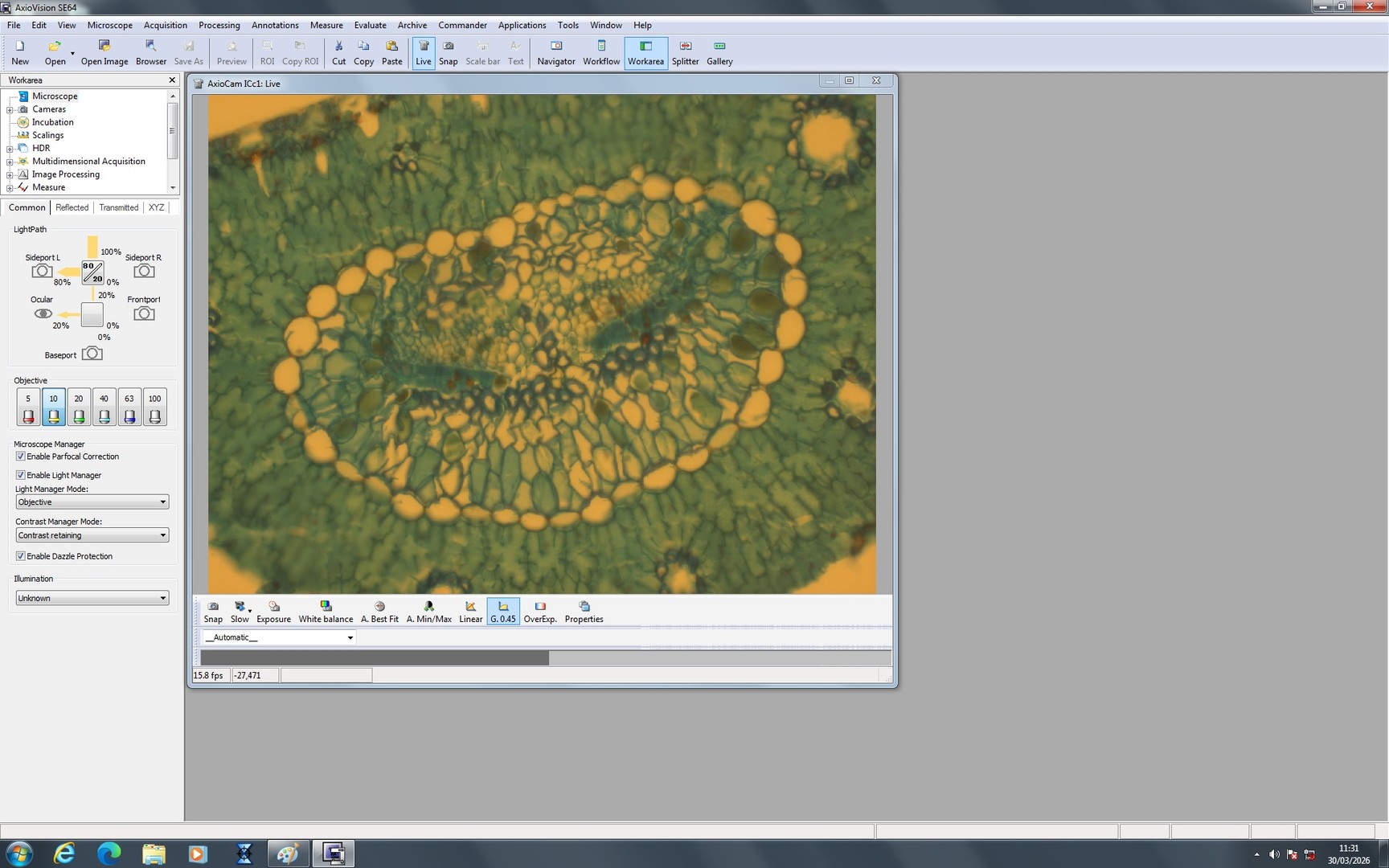Switch display curve to Linear
Image resolution: width=1389 pixels, height=868 pixels.
pyautogui.click(x=470, y=611)
